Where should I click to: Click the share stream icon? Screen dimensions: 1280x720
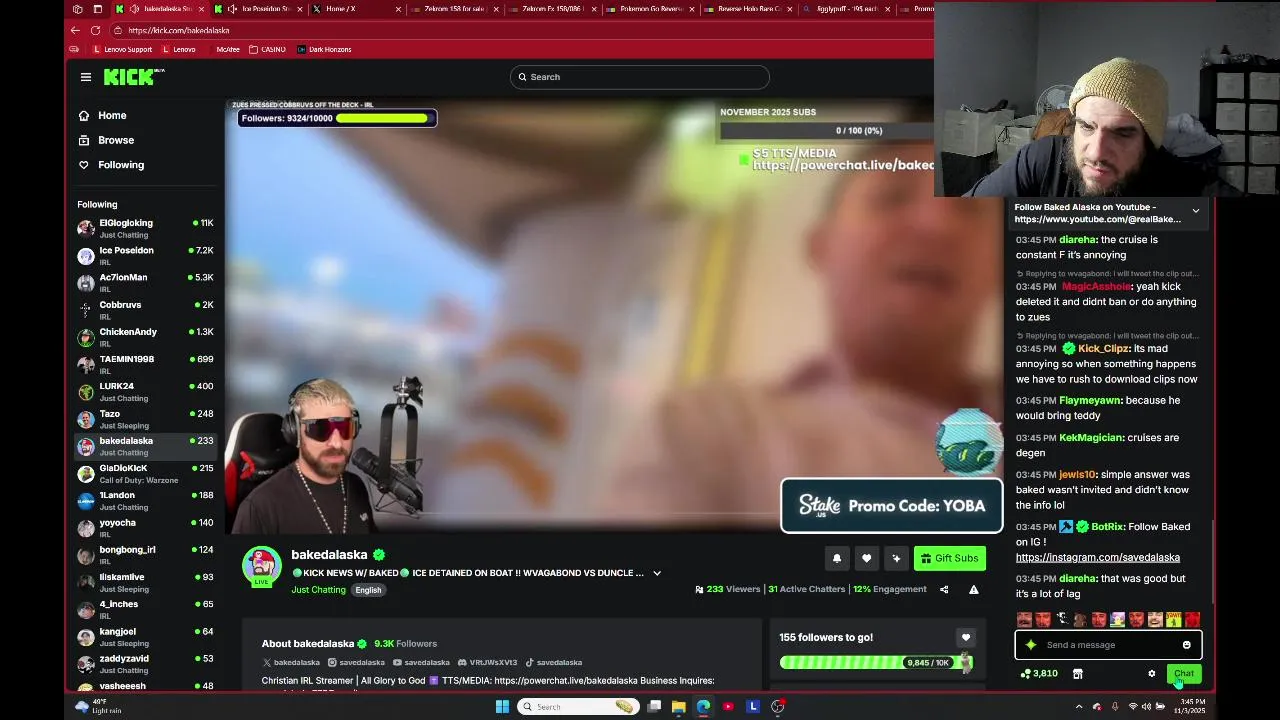944,589
